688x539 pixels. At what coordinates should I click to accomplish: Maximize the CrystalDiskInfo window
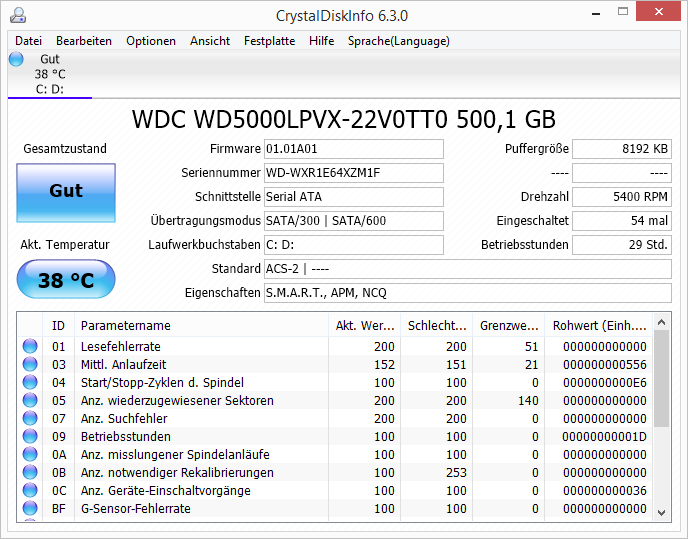623,12
